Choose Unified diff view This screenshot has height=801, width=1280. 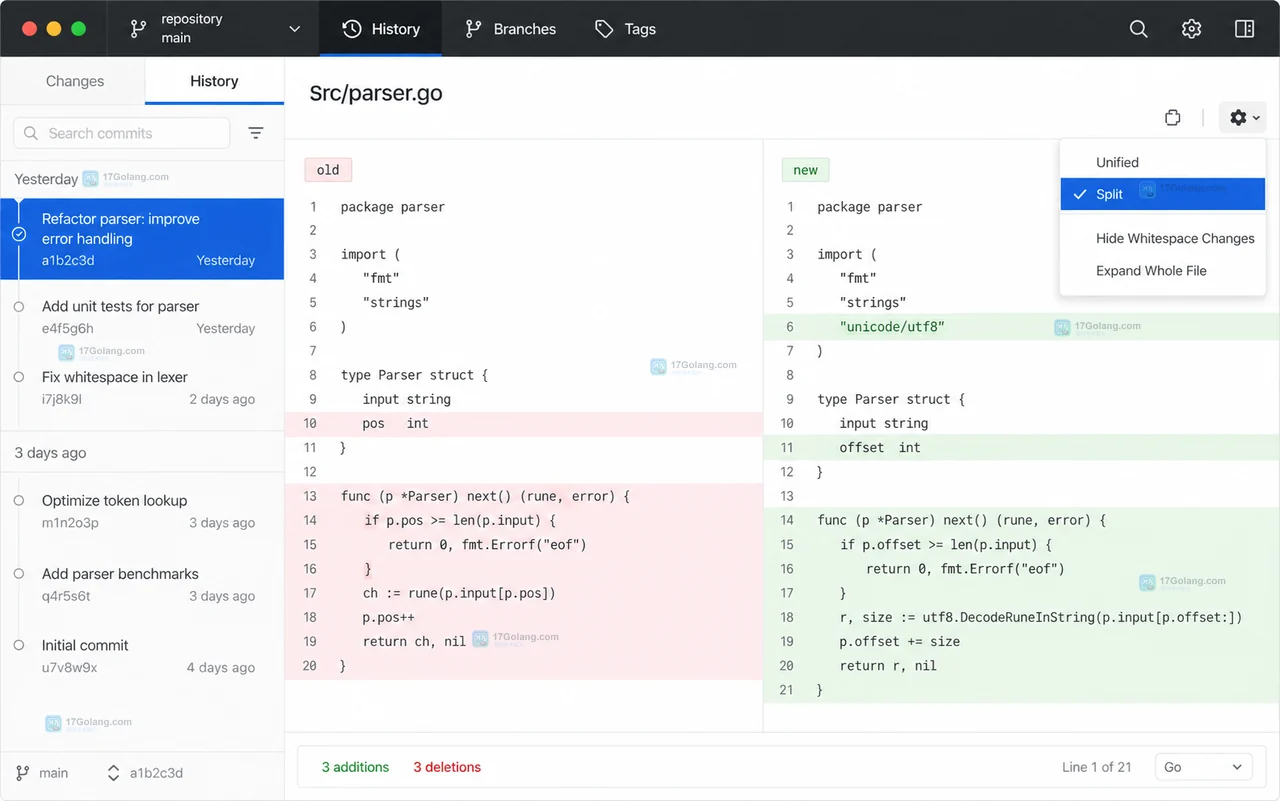click(x=1163, y=162)
